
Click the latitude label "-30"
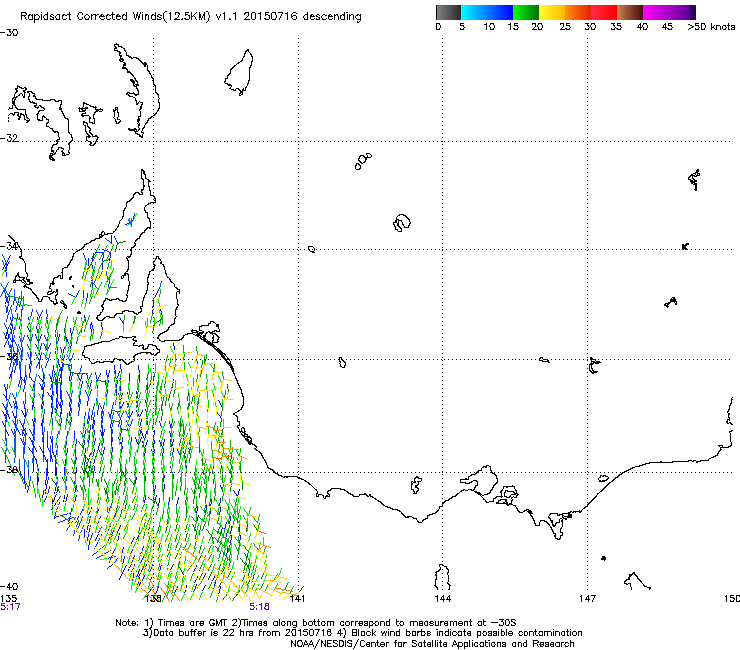click(x=9, y=33)
